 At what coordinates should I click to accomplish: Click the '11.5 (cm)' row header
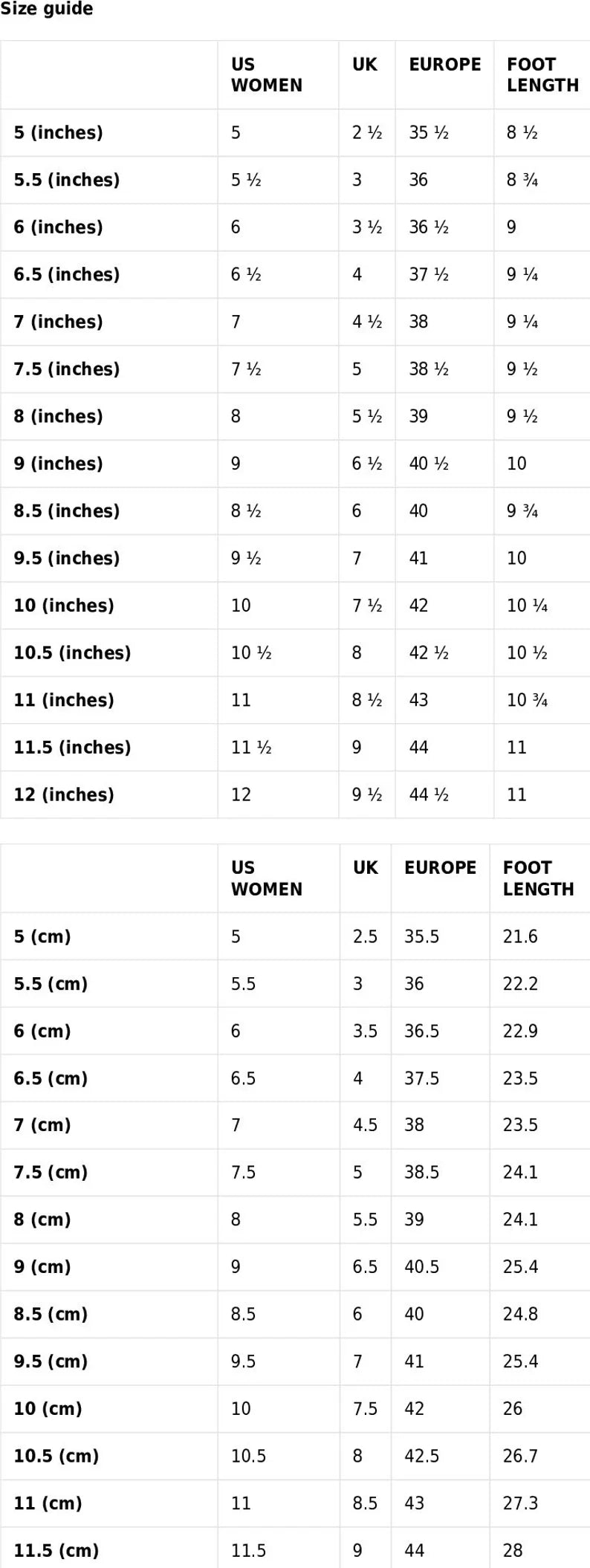(x=56, y=1551)
